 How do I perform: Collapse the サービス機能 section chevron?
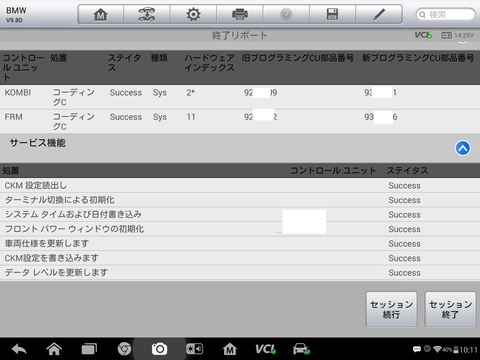(463, 148)
